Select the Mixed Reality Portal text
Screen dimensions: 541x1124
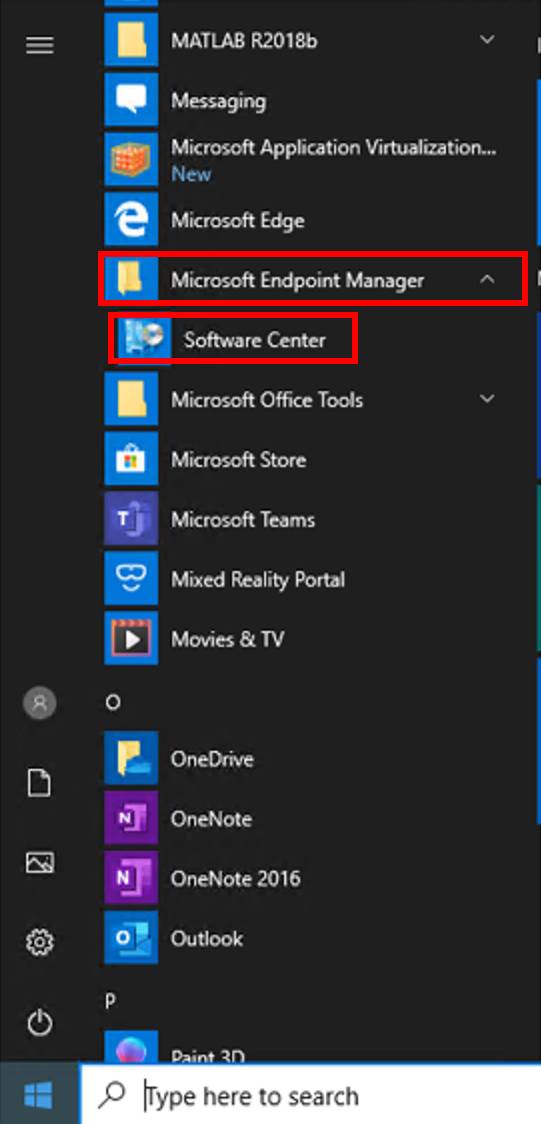tap(257, 579)
